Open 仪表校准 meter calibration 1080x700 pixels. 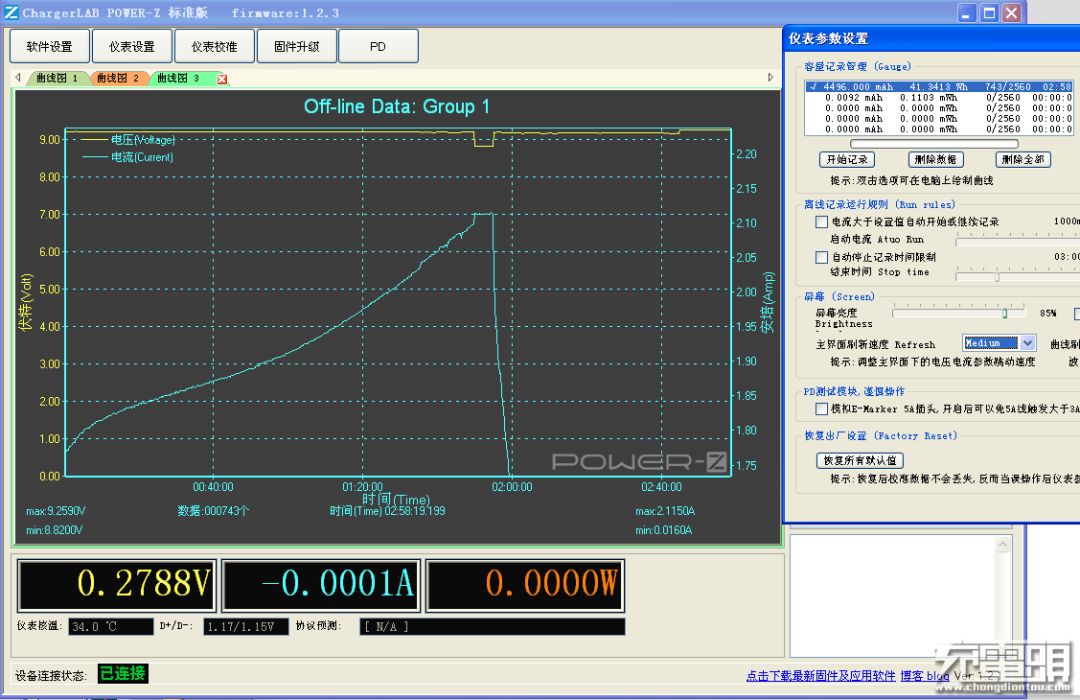tap(214, 46)
